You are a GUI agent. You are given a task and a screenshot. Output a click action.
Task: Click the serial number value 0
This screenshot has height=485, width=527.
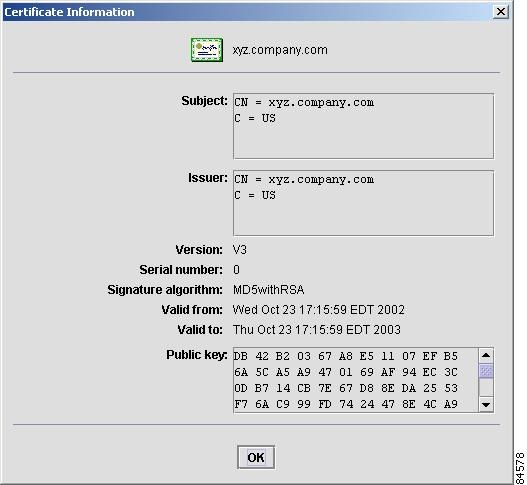click(236, 270)
